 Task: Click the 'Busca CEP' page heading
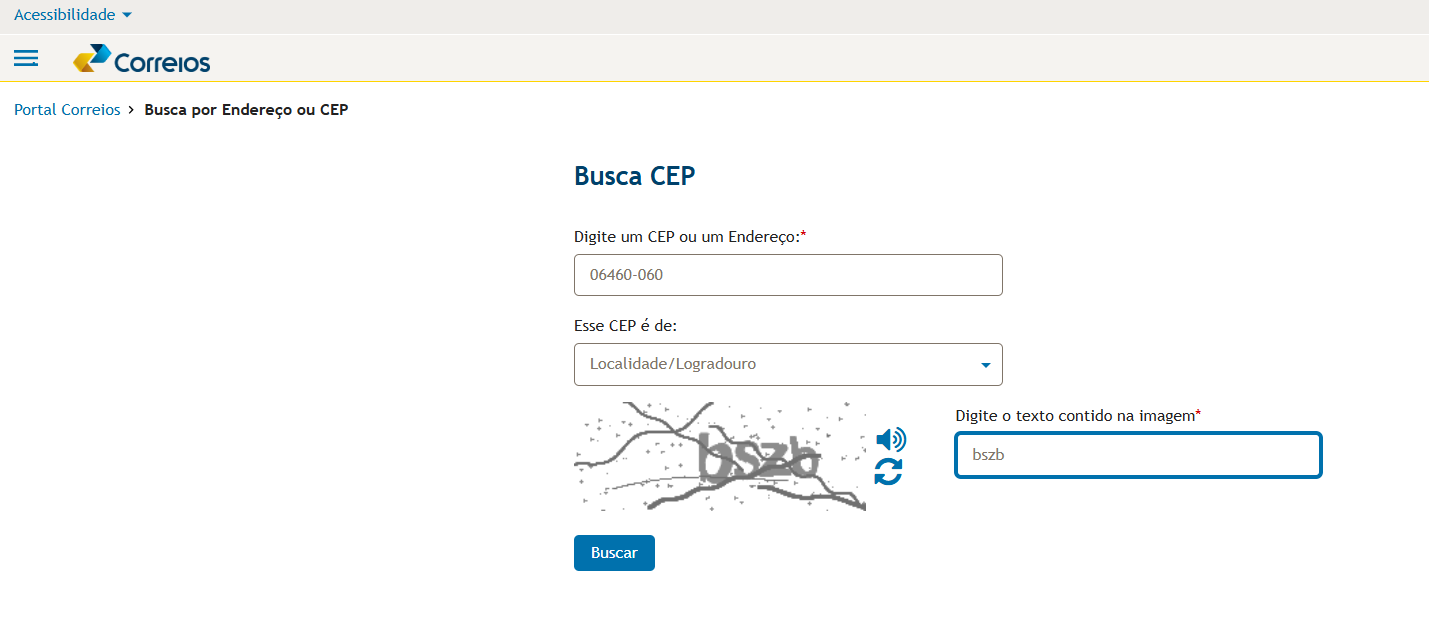pyautogui.click(x=634, y=176)
